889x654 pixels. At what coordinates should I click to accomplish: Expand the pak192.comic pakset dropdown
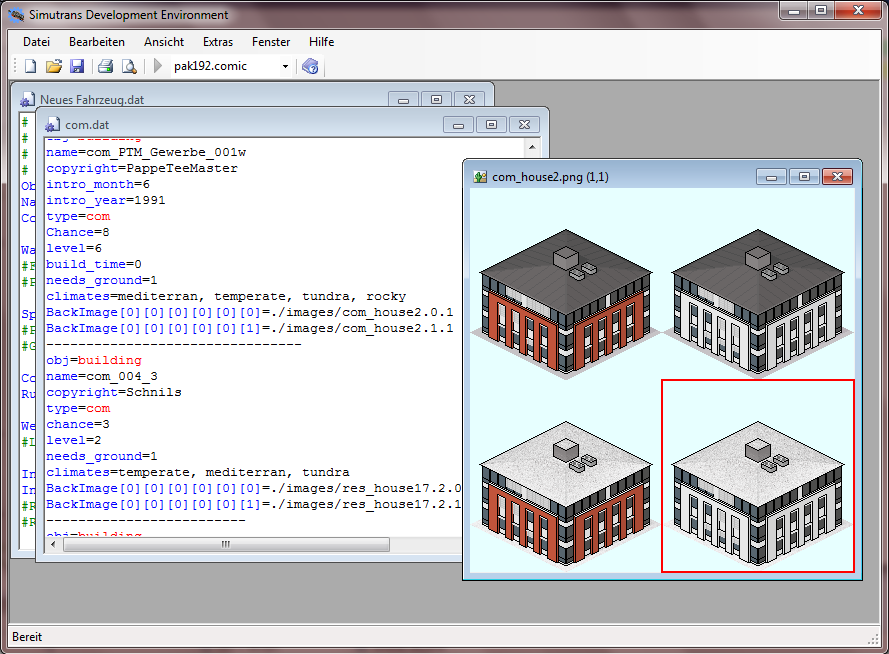[285, 67]
